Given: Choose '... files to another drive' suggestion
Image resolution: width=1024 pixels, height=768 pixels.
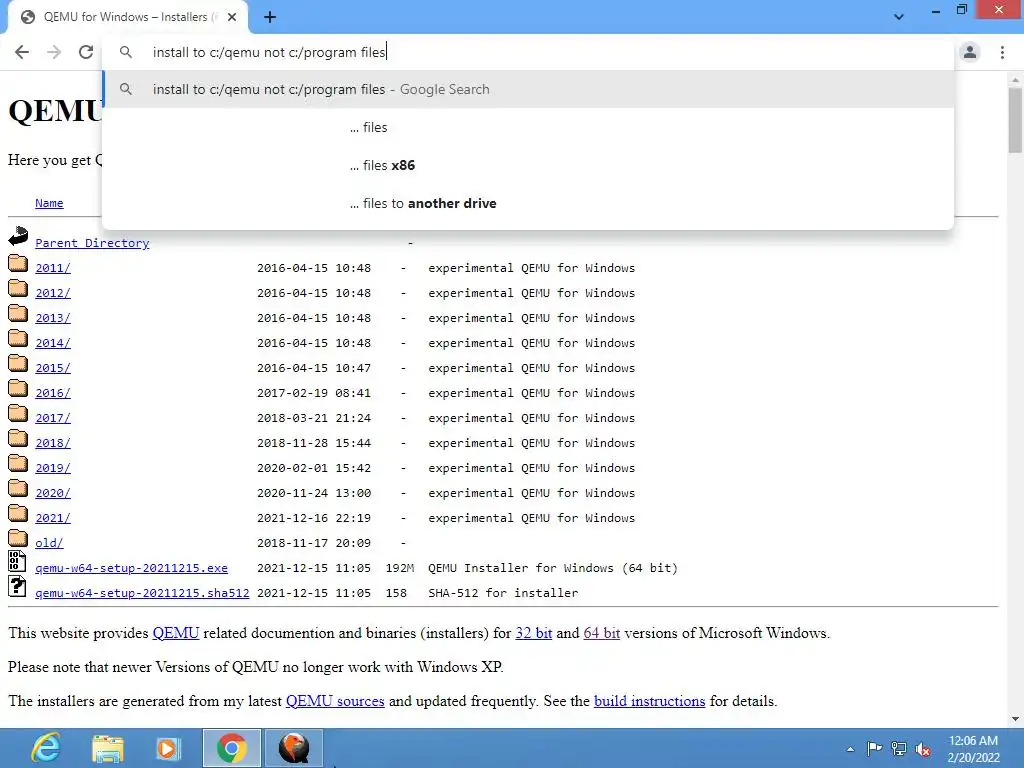Looking at the screenshot, I should coord(528,203).
